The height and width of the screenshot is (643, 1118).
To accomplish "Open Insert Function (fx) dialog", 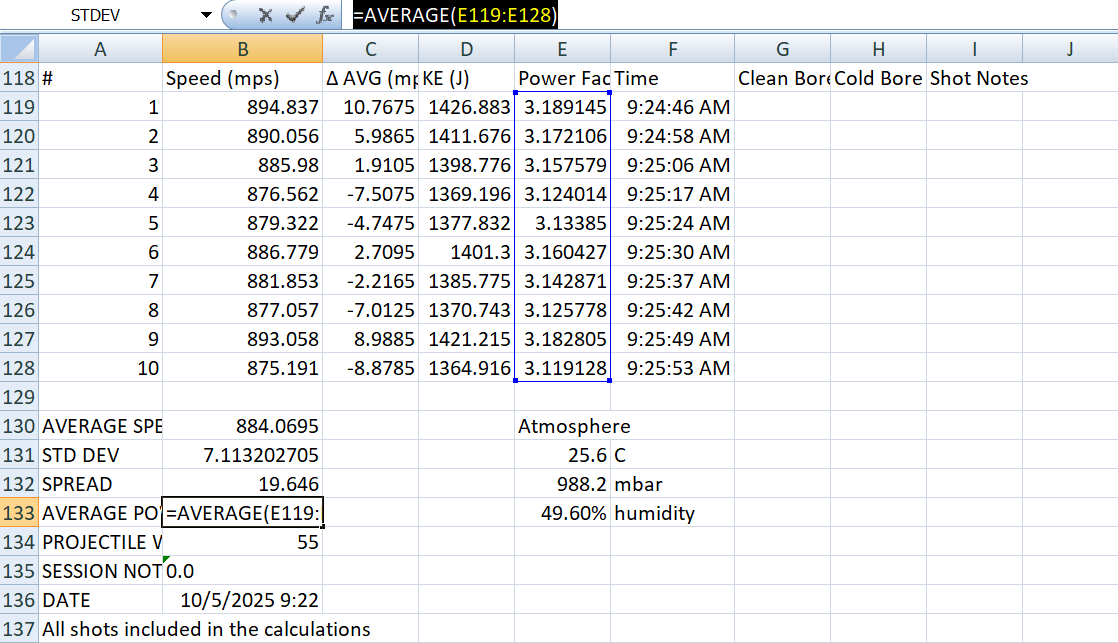I will (324, 16).
